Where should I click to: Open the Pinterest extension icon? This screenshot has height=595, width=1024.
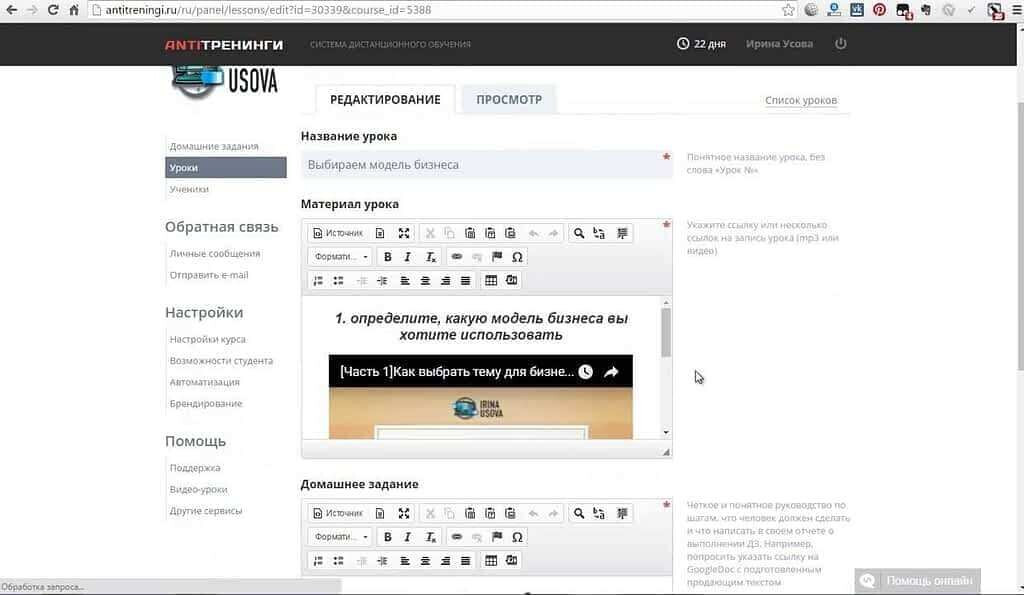tap(880, 10)
